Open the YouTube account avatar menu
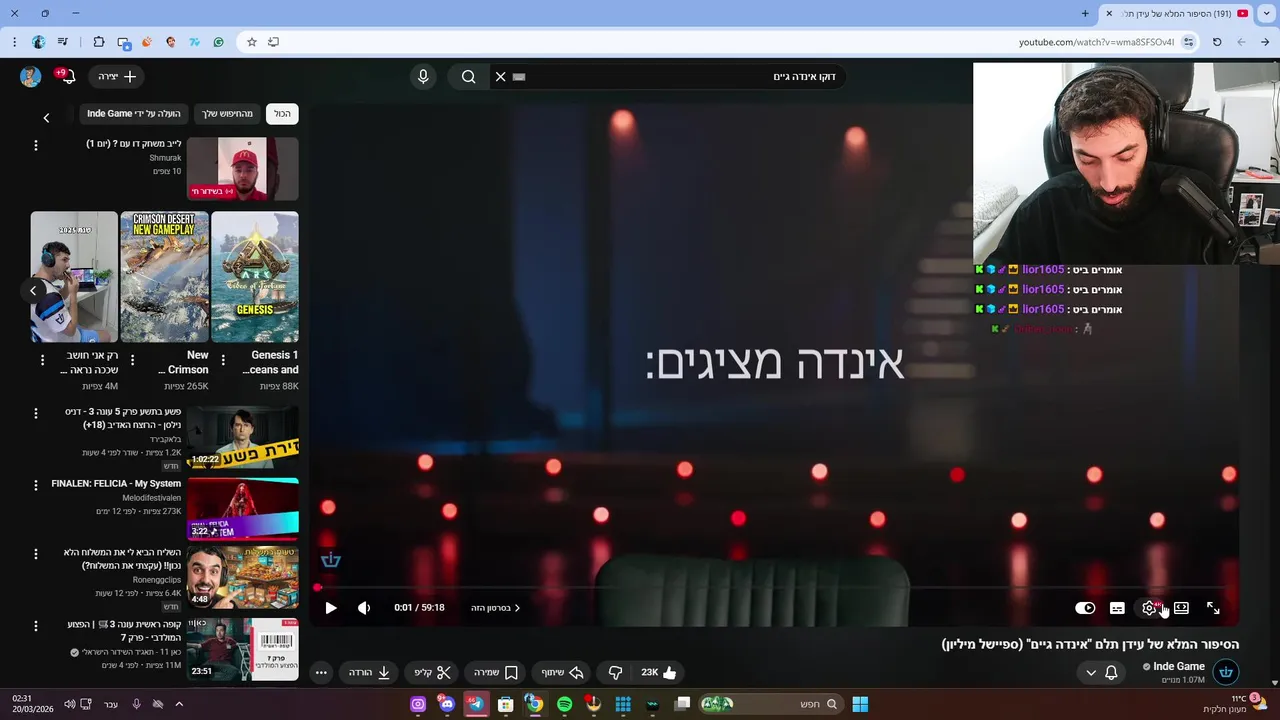Screen dimensions: 1280x720 click(x=30, y=77)
